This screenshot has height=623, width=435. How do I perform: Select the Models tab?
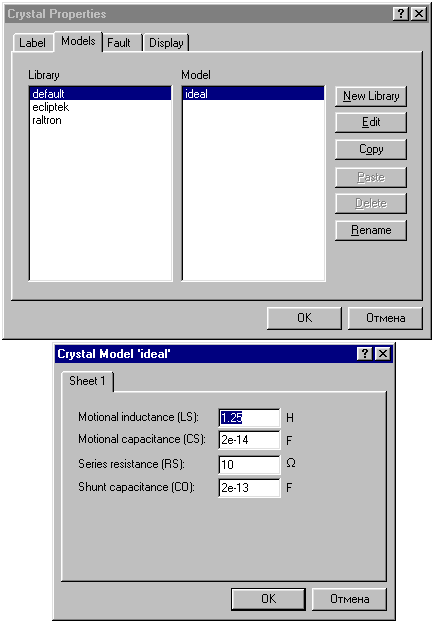(78, 41)
